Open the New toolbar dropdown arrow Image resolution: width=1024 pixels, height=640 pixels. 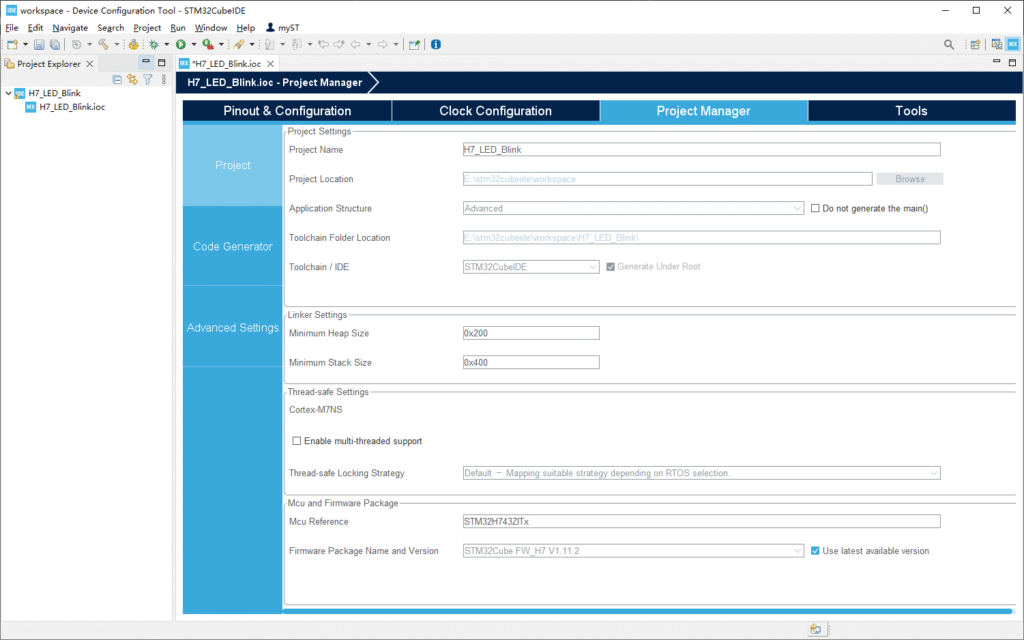pyautogui.click(x=25, y=44)
